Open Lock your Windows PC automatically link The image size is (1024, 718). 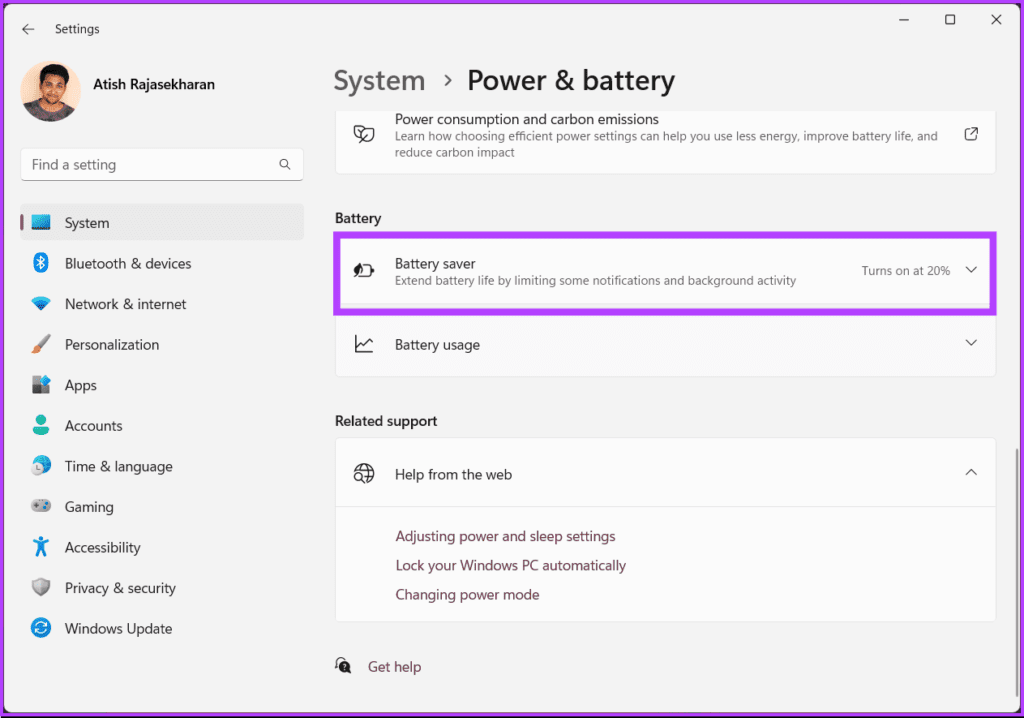click(x=510, y=565)
